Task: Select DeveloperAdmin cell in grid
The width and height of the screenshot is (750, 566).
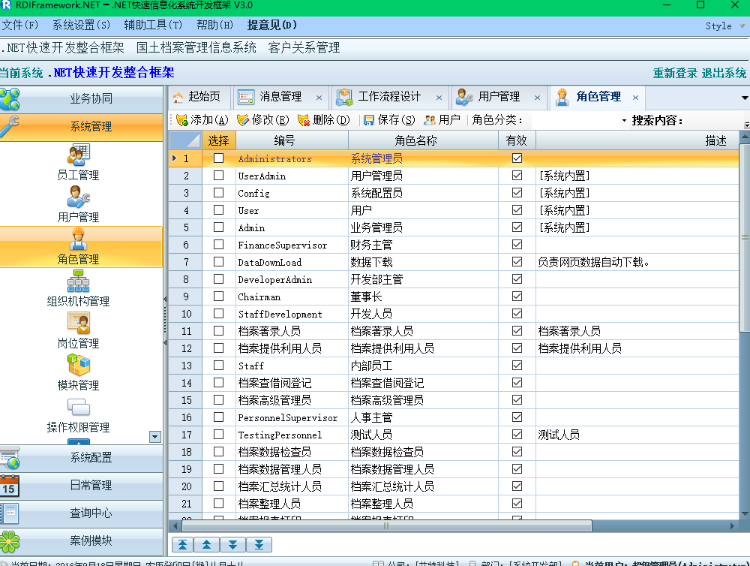Action: click(292, 279)
